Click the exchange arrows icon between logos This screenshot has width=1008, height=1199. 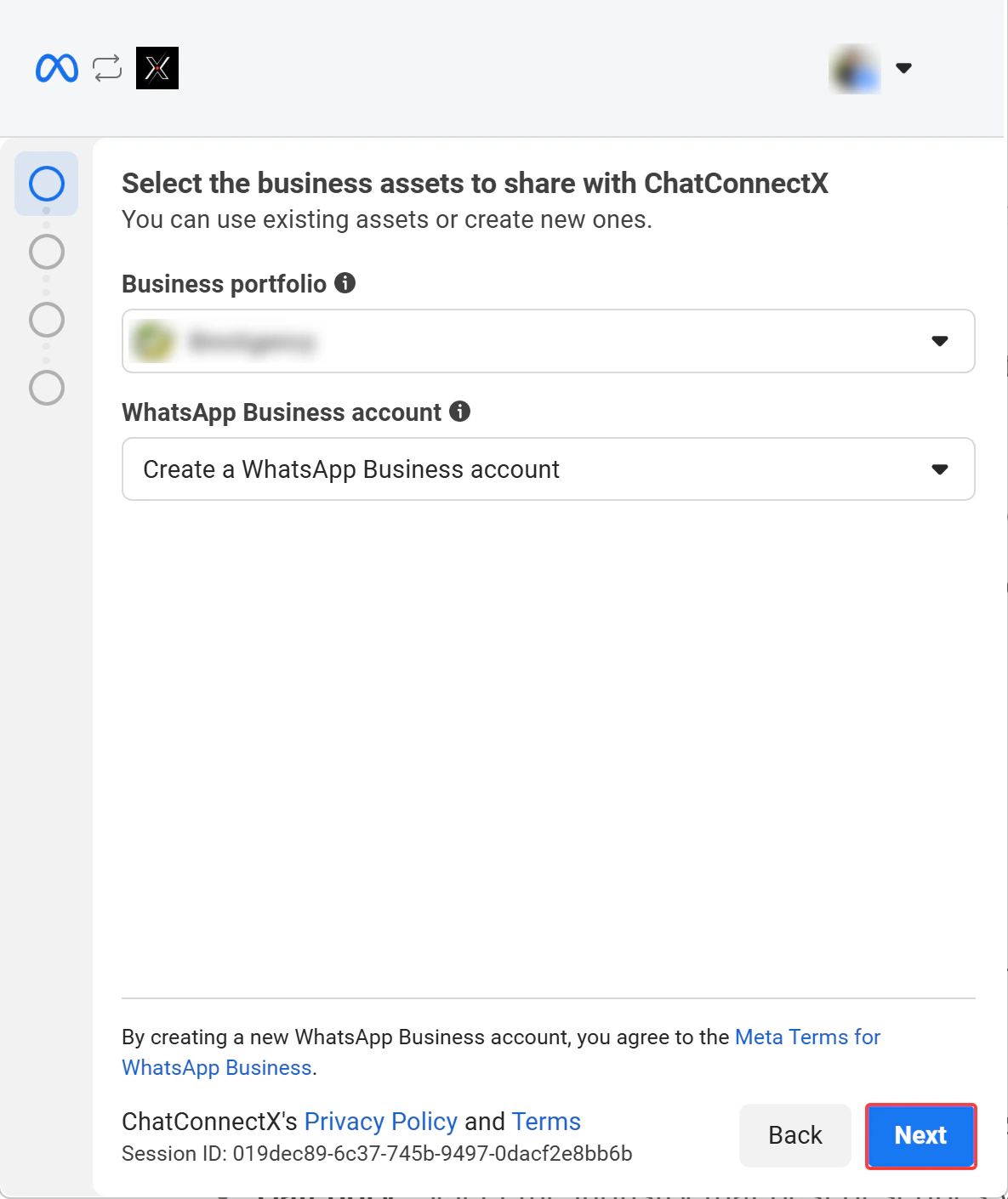[x=107, y=68]
